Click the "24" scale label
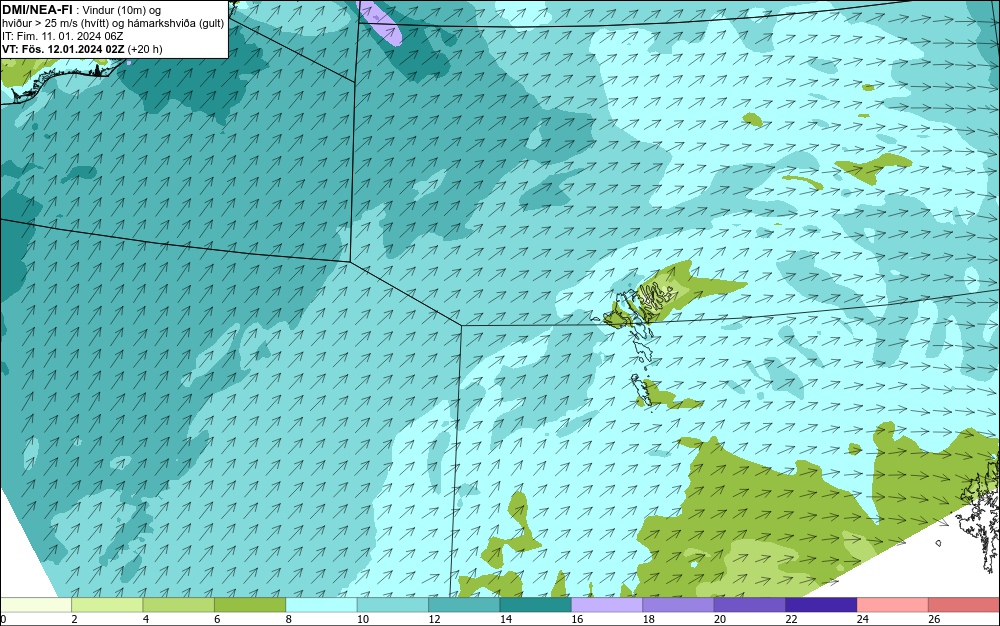1000x626 pixels. pyautogui.click(x=863, y=619)
